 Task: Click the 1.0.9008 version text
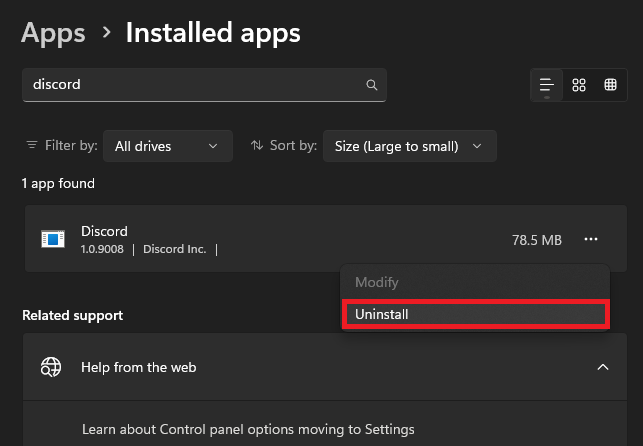pyautogui.click(x=102, y=249)
